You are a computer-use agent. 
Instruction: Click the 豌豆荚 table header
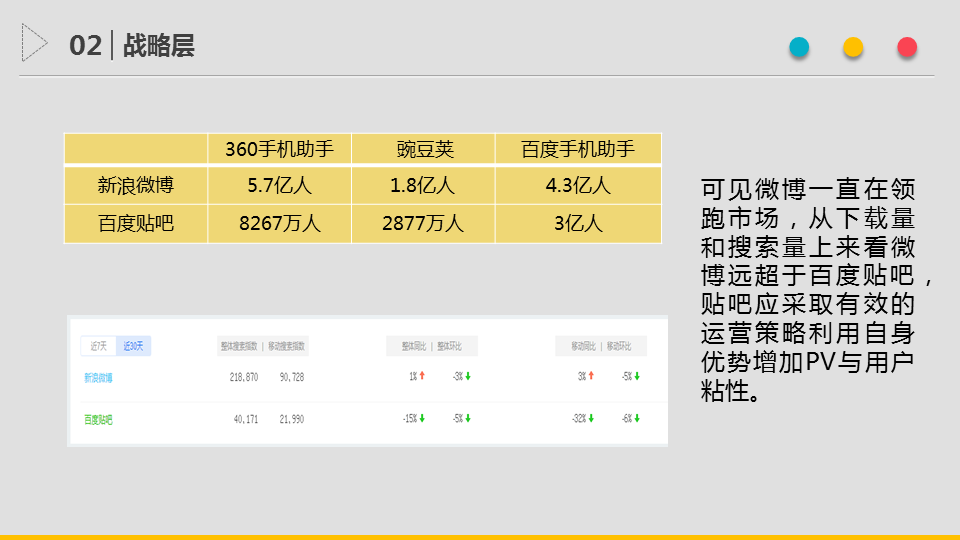[x=423, y=149]
